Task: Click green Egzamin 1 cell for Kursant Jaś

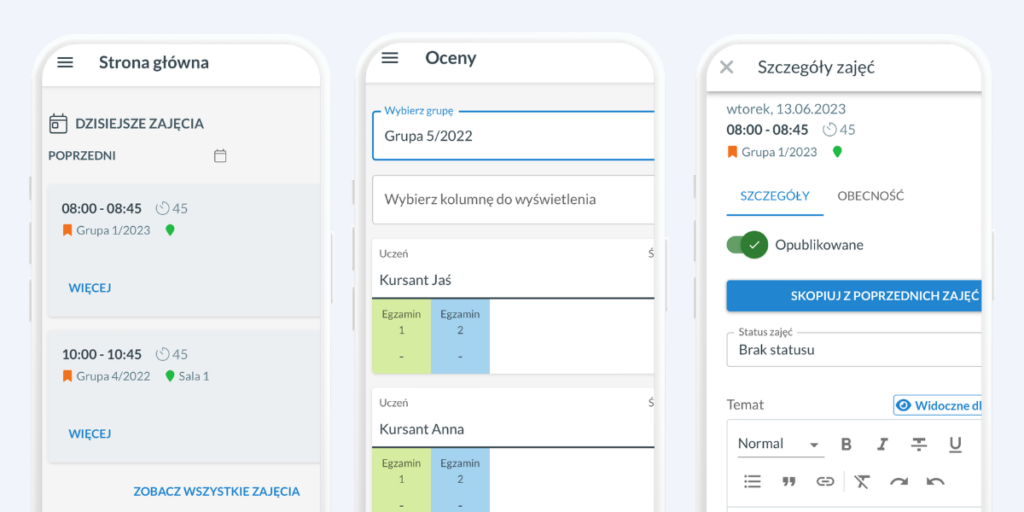Action: (401, 335)
